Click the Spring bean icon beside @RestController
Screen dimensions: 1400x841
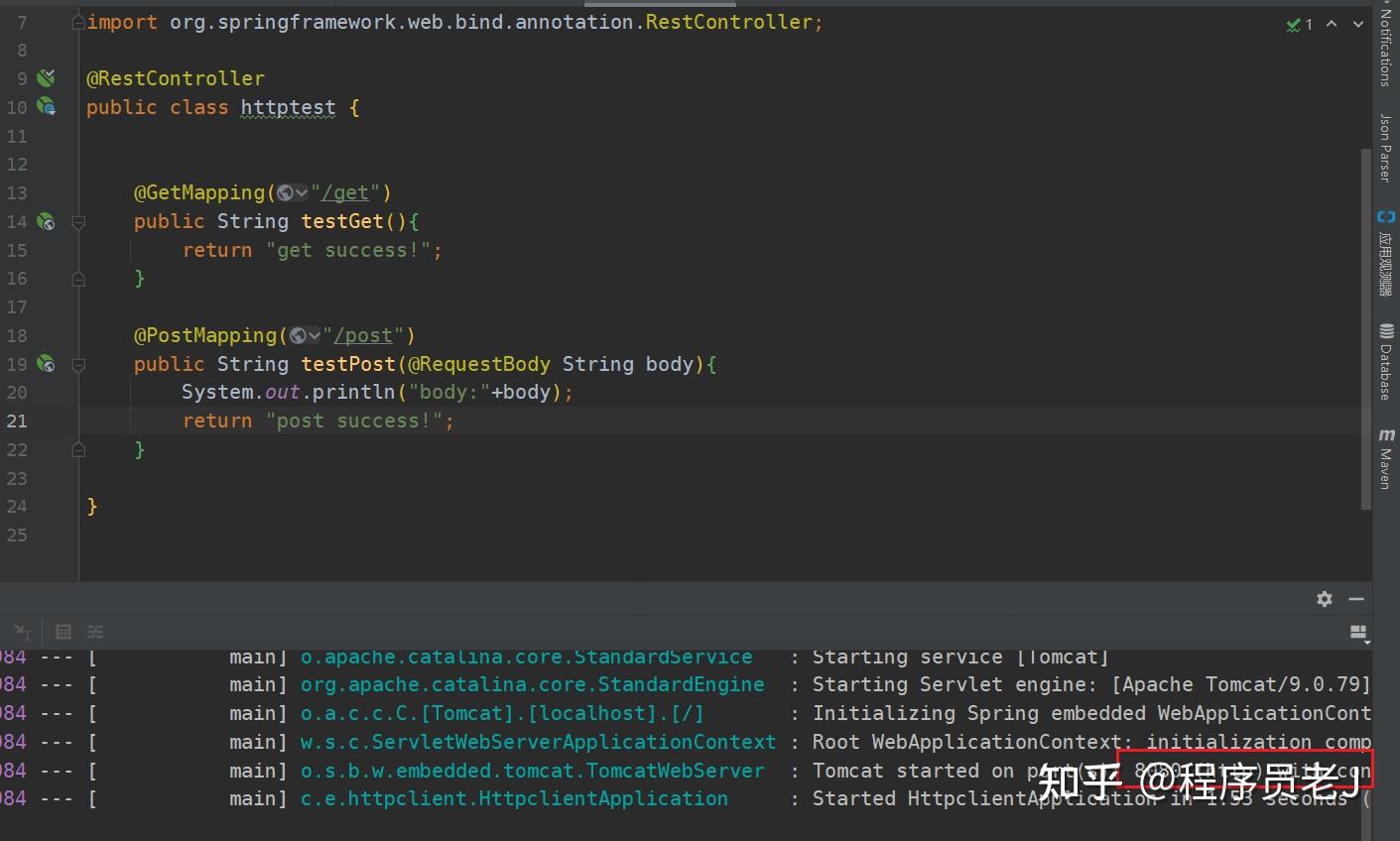click(46, 77)
